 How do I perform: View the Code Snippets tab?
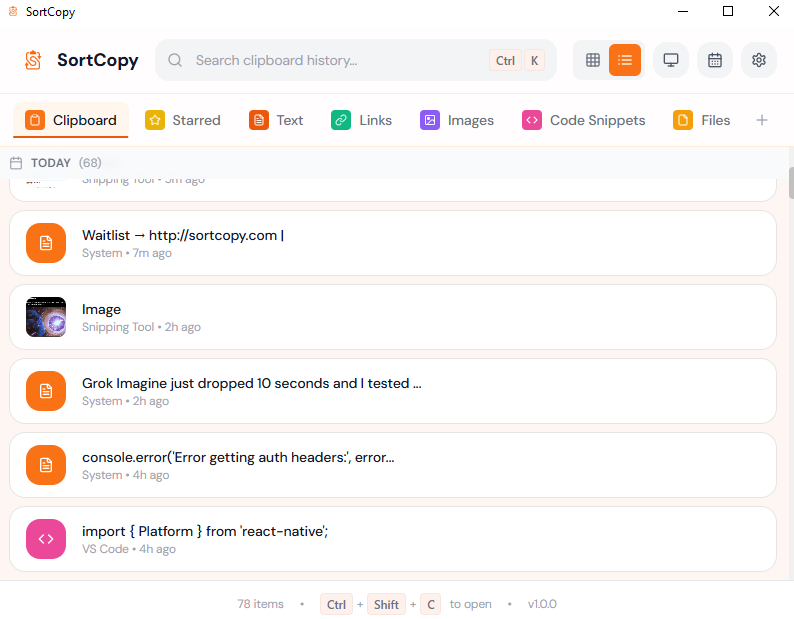[x=584, y=120]
